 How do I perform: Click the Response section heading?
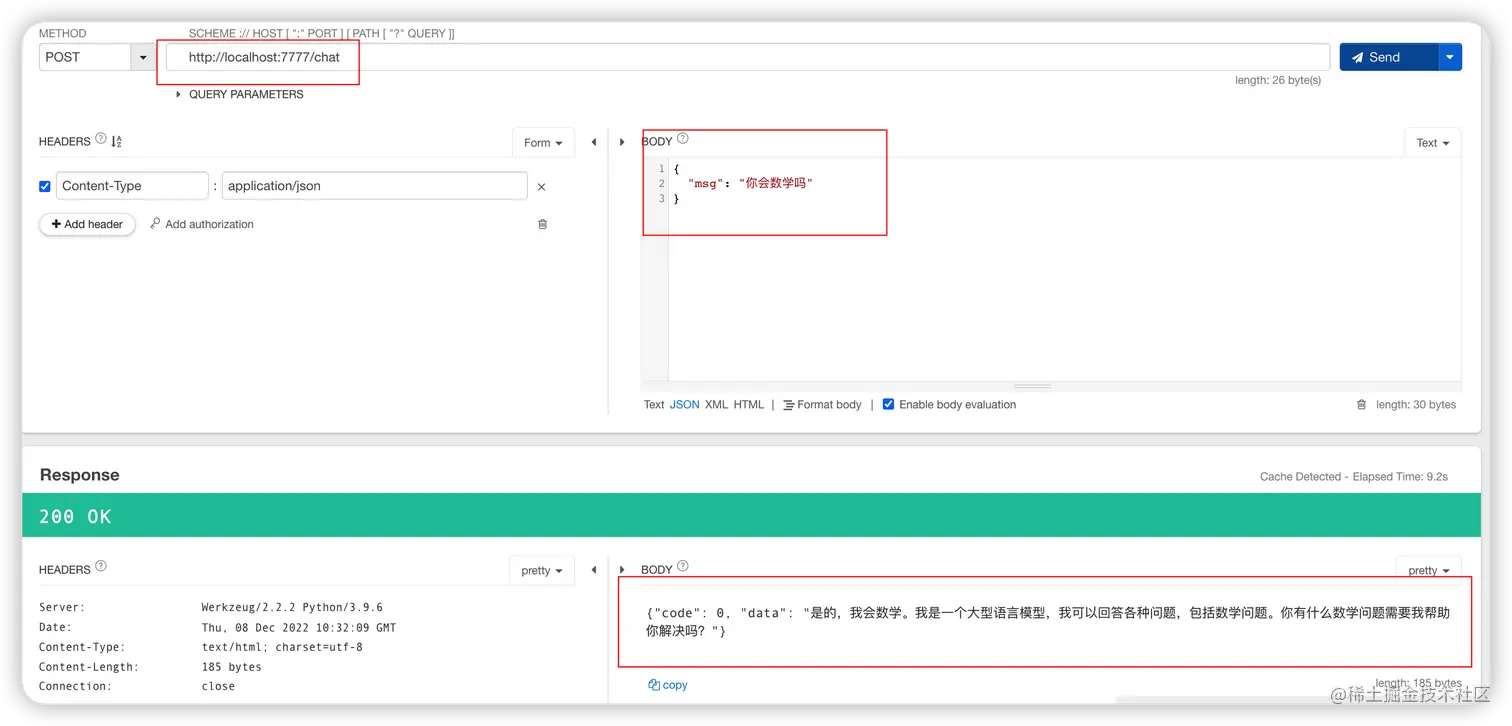(x=79, y=475)
